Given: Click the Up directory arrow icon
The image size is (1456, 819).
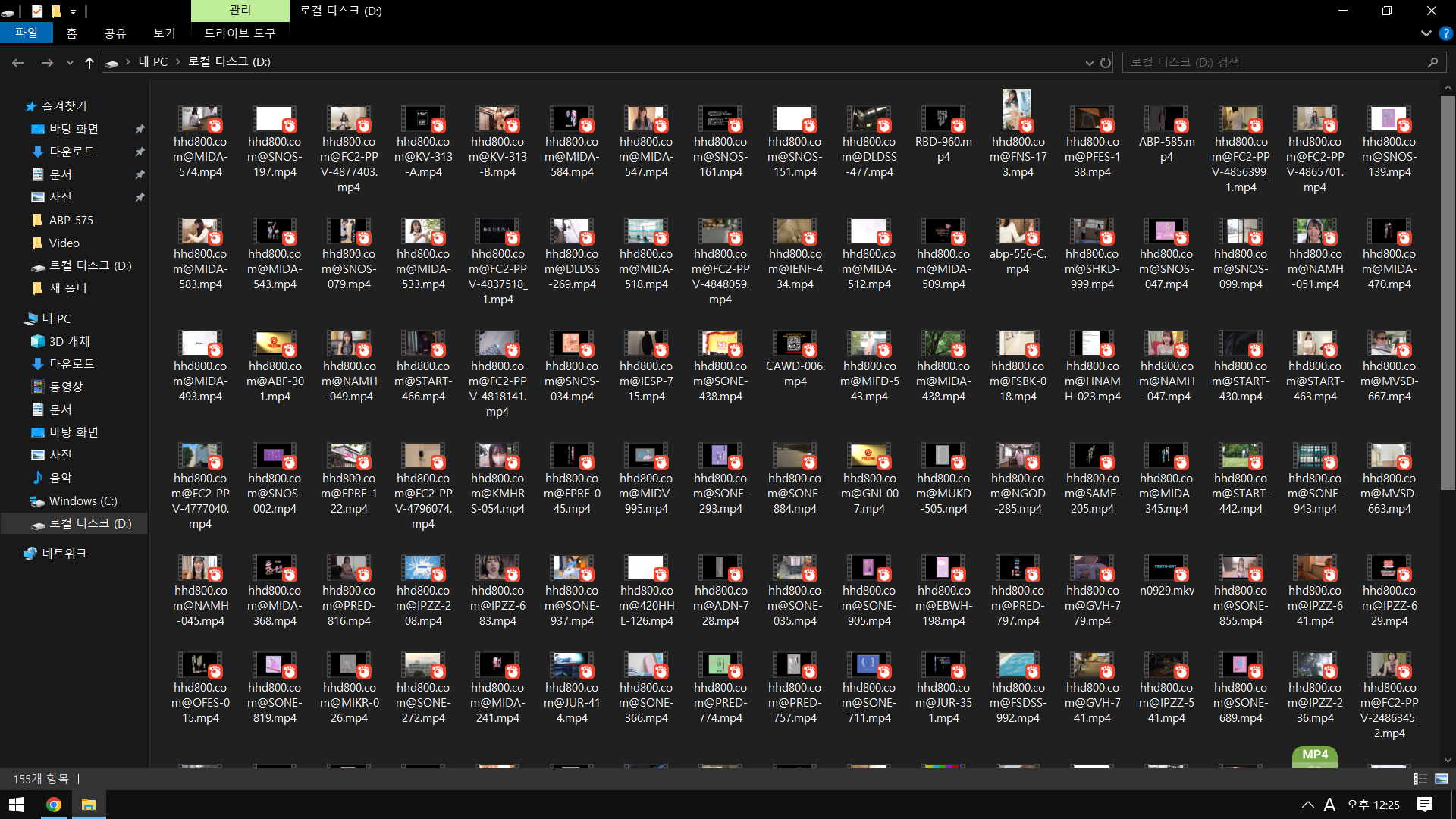Looking at the screenshot, I should (x=89, y=63).
